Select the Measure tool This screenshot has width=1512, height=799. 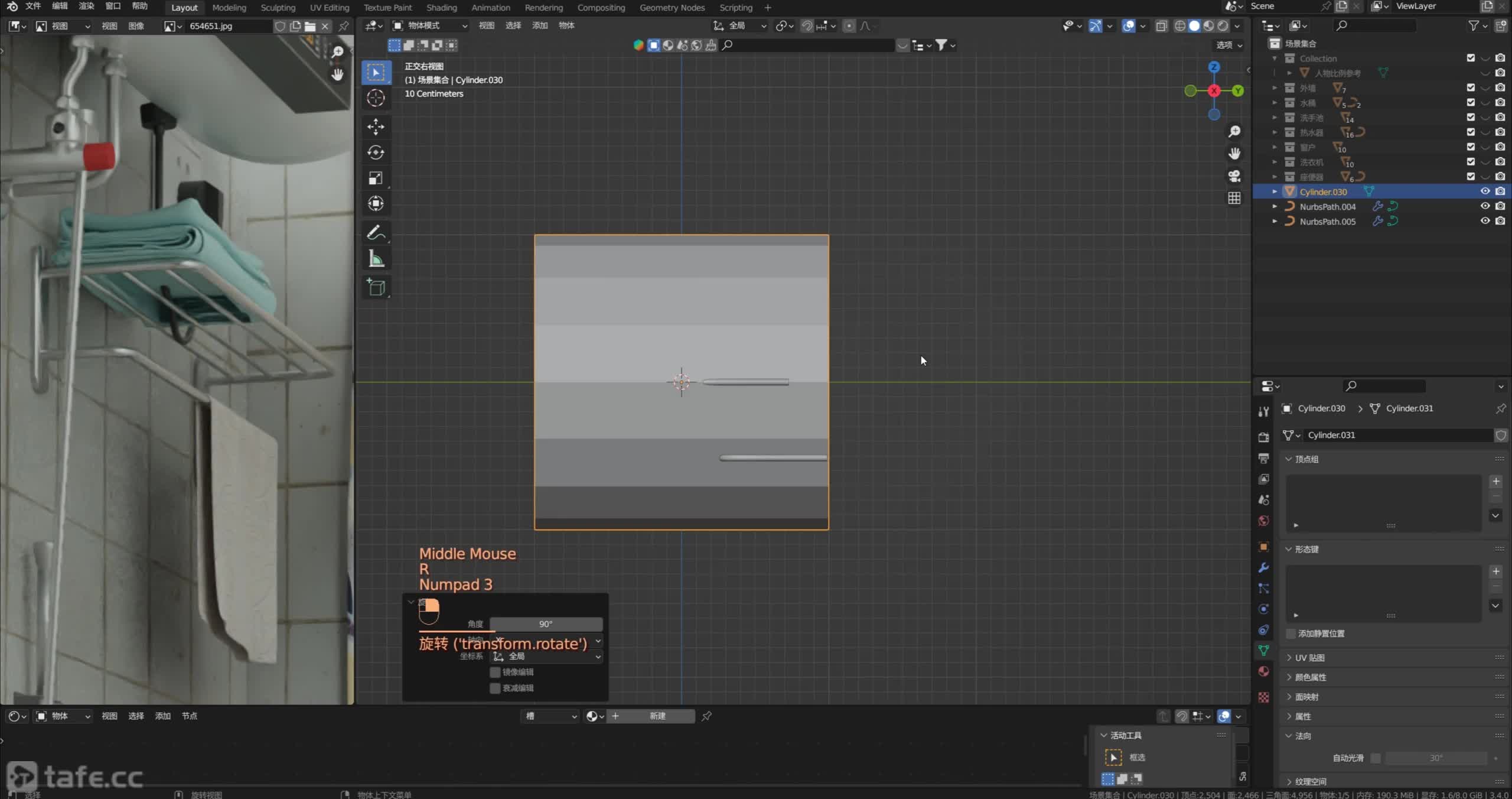tap(376, 259)
